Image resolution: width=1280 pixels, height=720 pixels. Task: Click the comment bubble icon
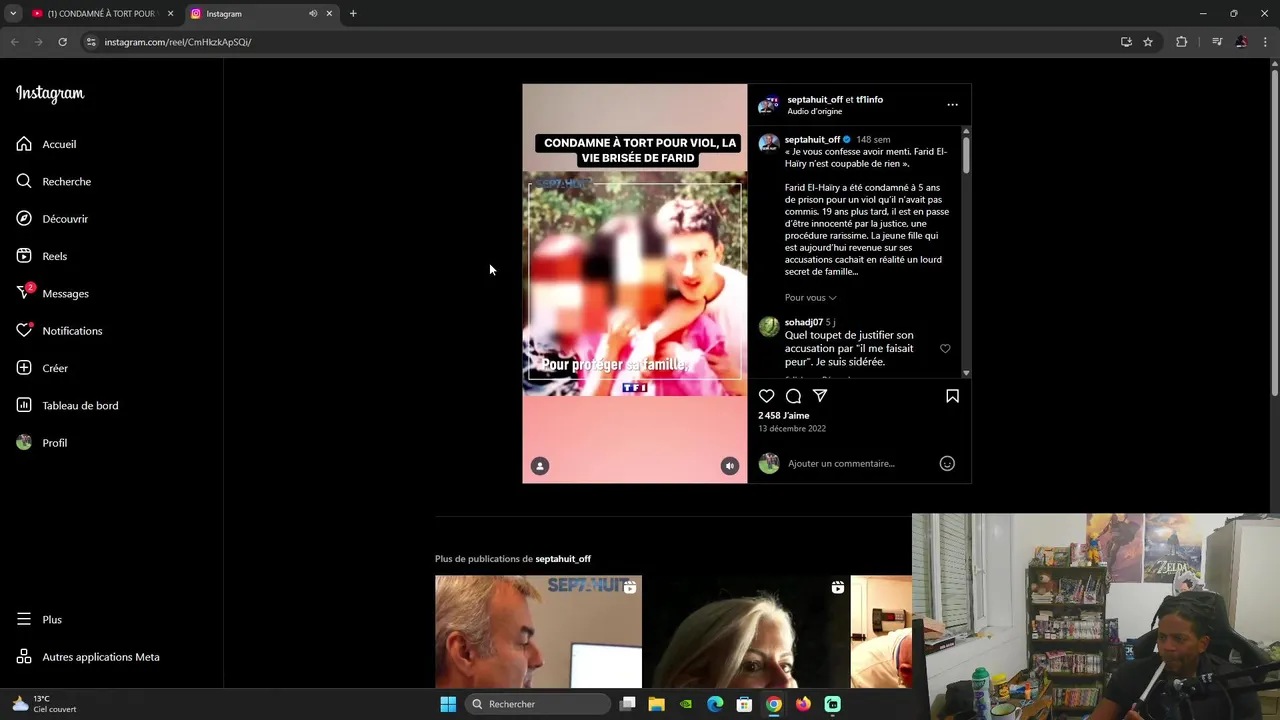pos(793,396)
